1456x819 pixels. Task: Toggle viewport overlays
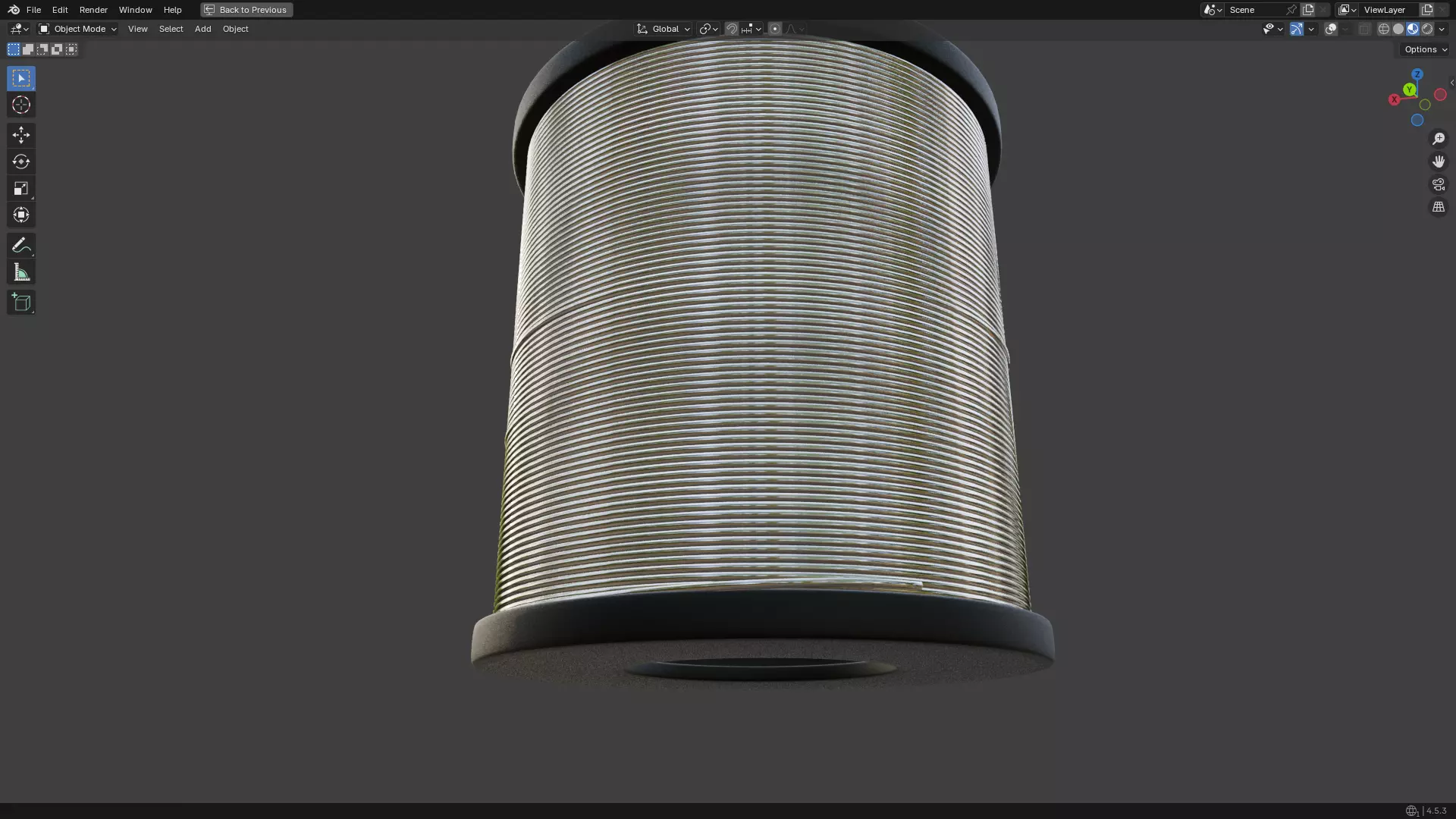(1331, 29)
